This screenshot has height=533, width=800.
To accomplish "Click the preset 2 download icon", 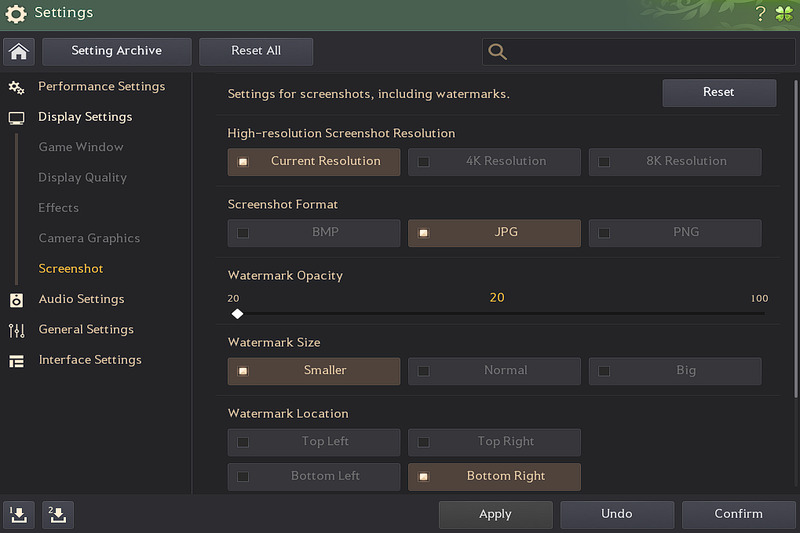I will (x=58, y=515).
